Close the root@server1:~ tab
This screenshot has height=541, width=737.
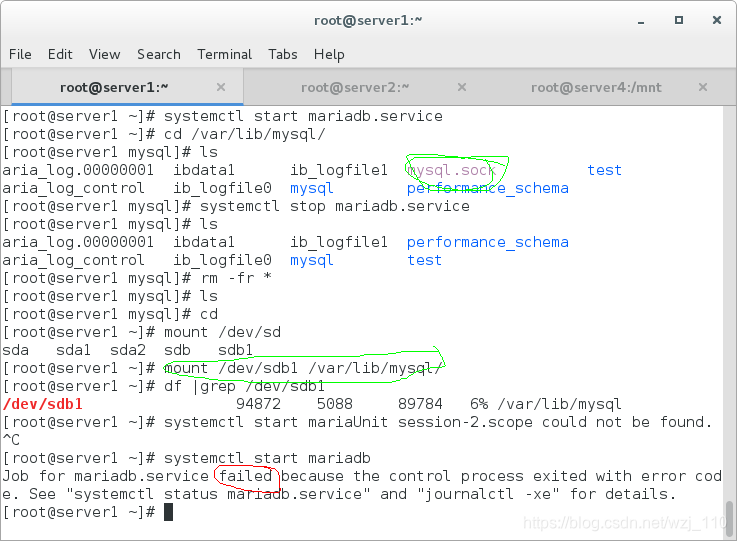[x=221, y=87]
